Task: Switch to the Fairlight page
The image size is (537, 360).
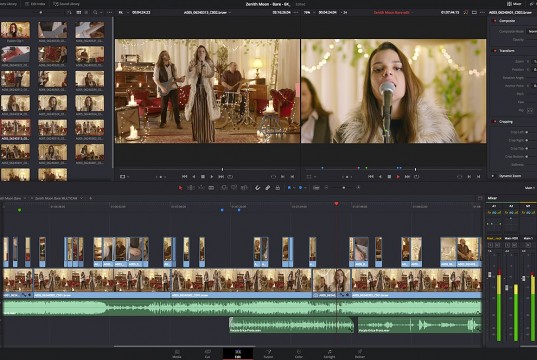Action: 329,354
